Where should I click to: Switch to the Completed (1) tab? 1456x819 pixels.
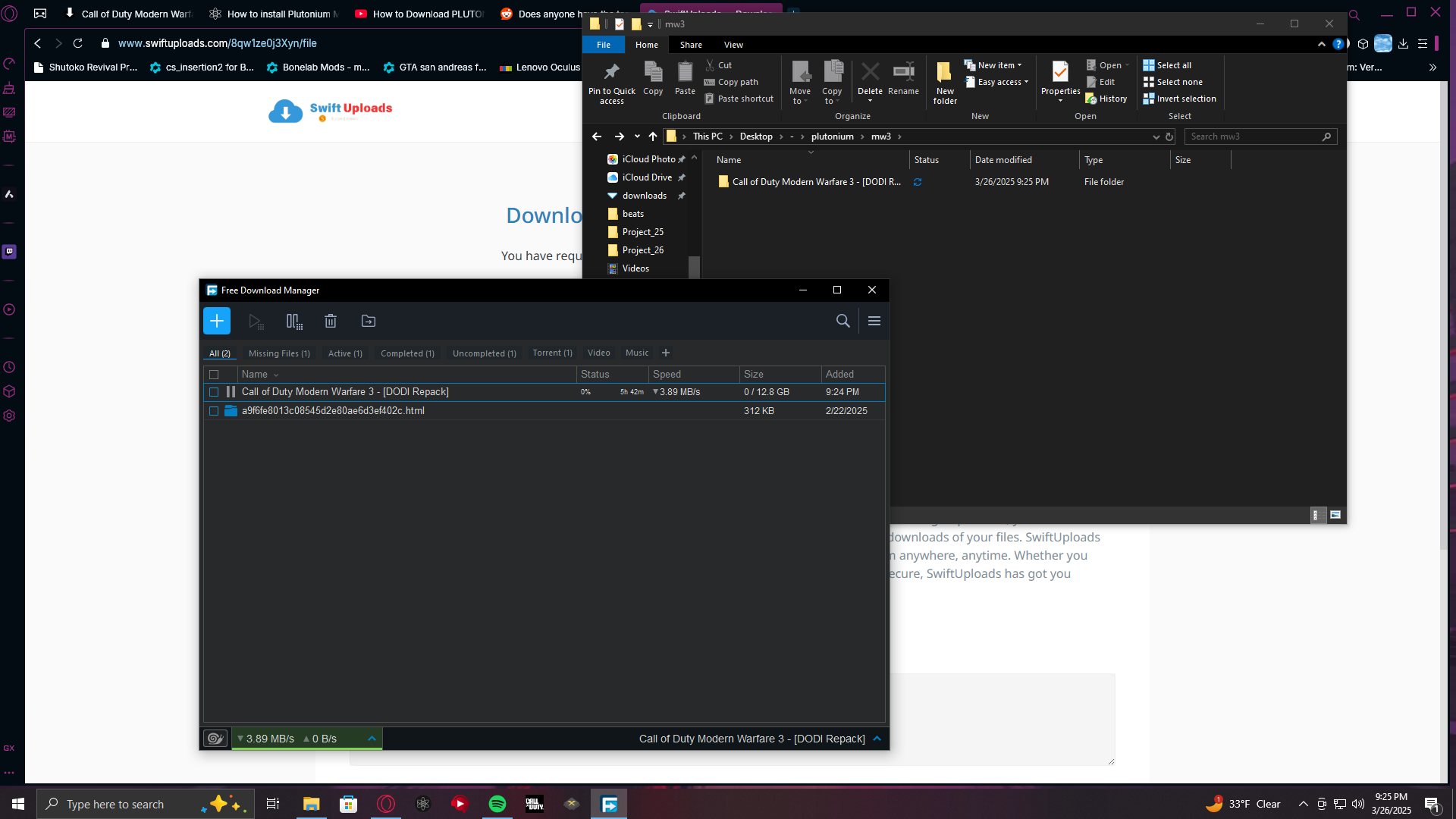[x=407, y=353]
